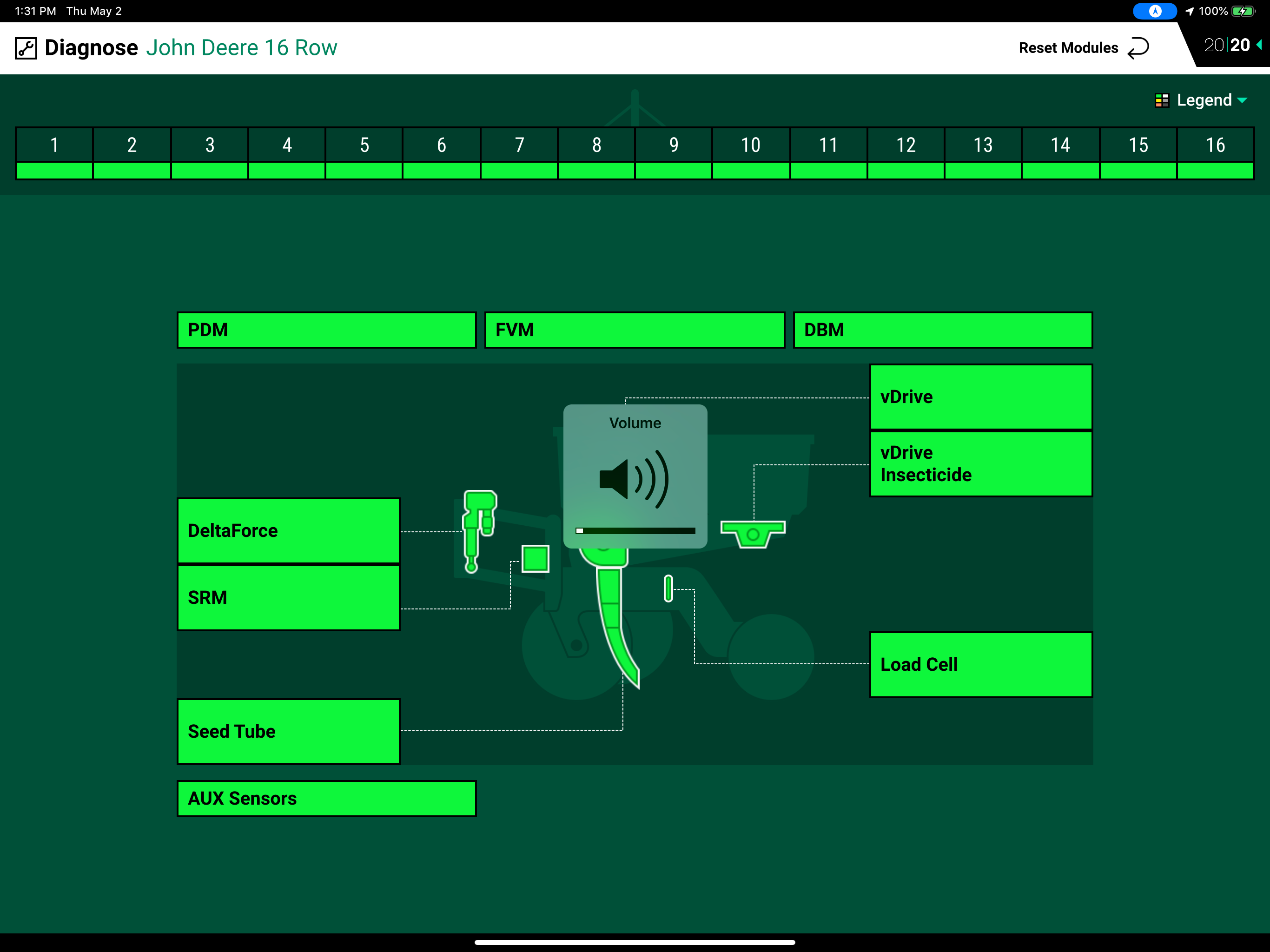This screenshot has height=952, width=1270.
Task: Adjust the Volume slider bar
Action: [x=635, y=531]
